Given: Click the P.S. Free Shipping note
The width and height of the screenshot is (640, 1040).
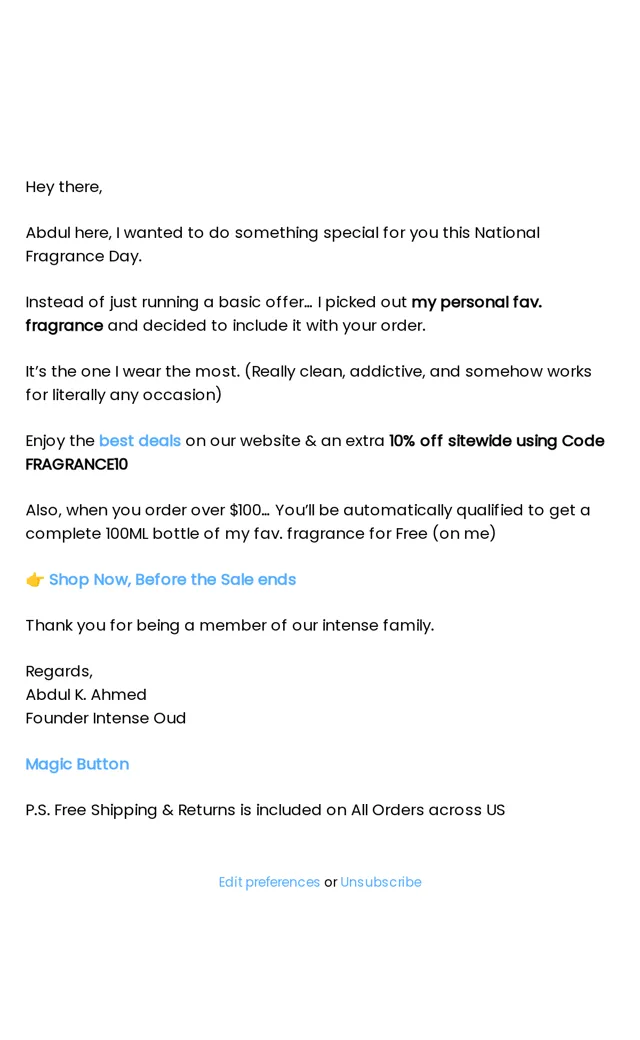Looking at the screenshot, I should 265,811.
